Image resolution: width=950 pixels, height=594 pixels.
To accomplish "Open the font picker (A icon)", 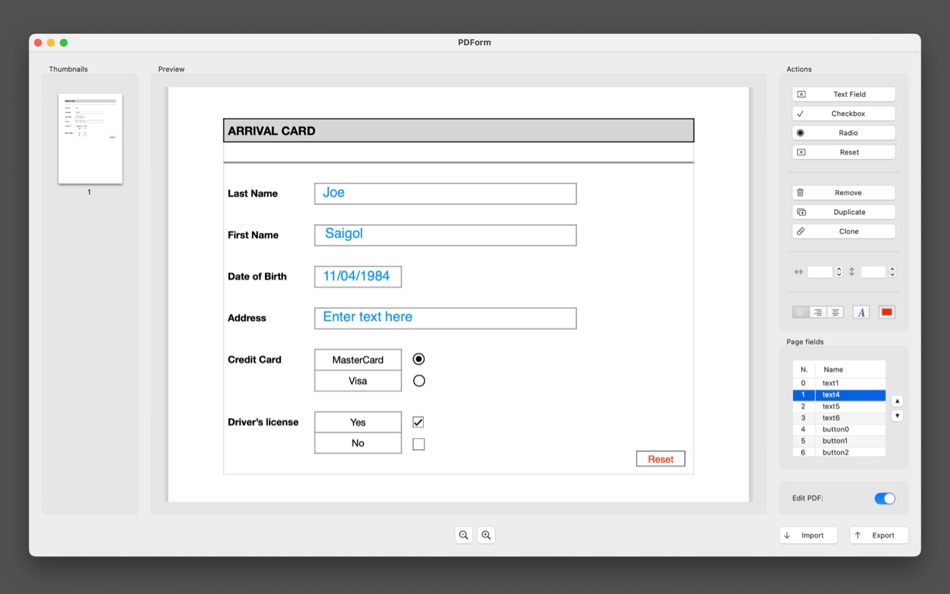I will [861, 312].
